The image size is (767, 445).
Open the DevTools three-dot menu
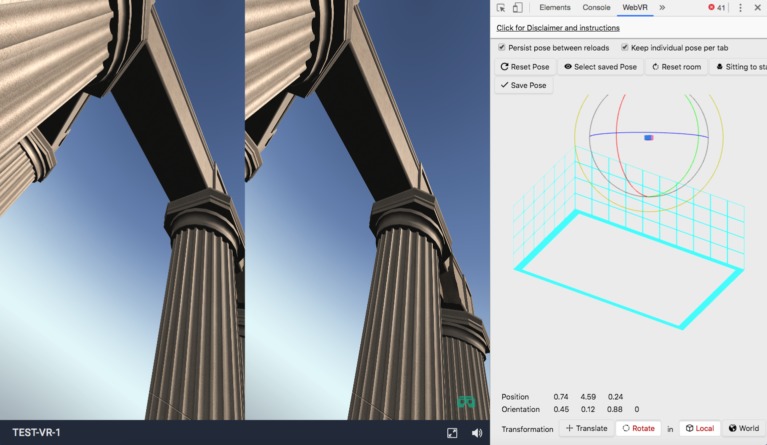740,8
